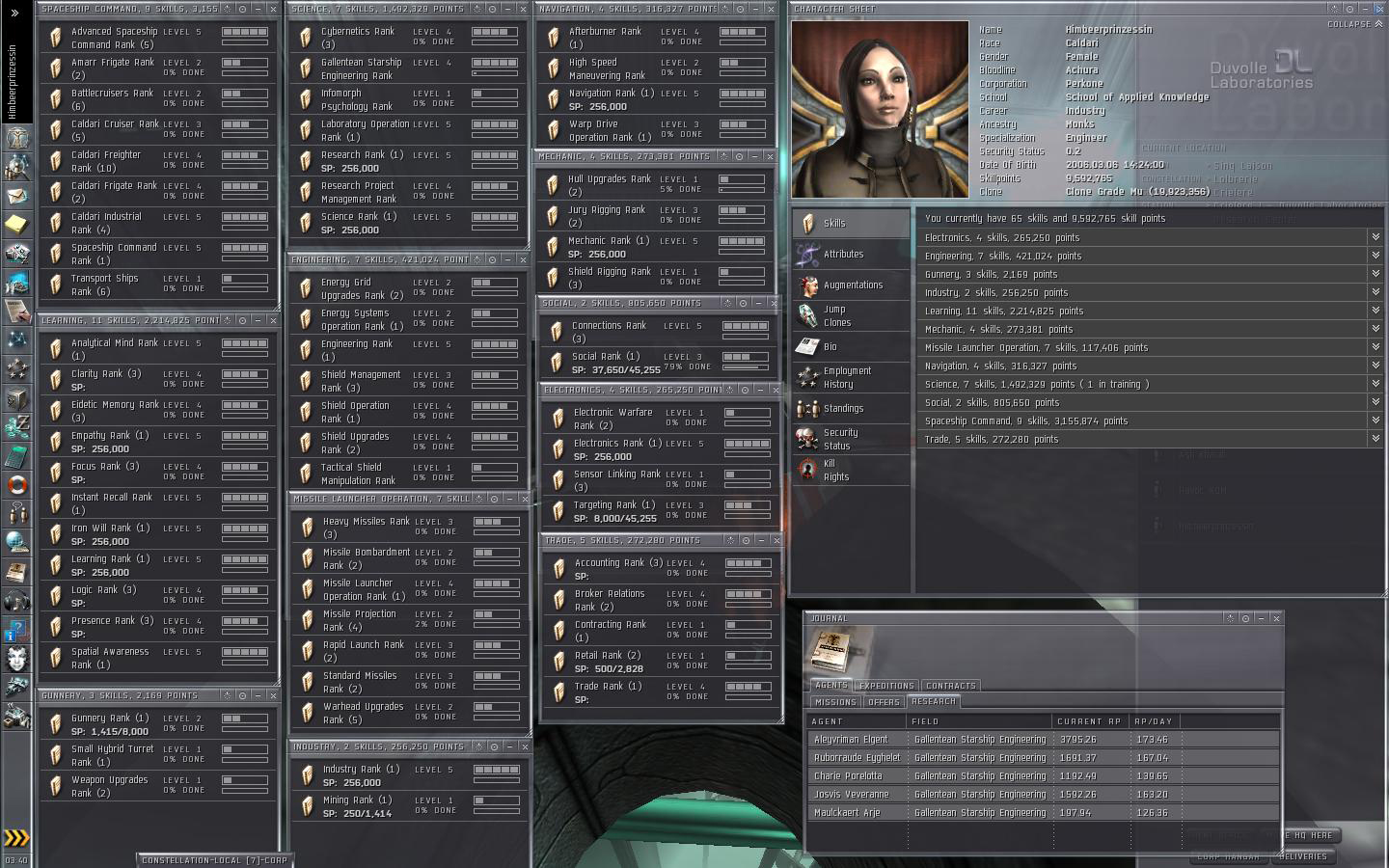Switch to the Expeditions tab in Journal

886,685
